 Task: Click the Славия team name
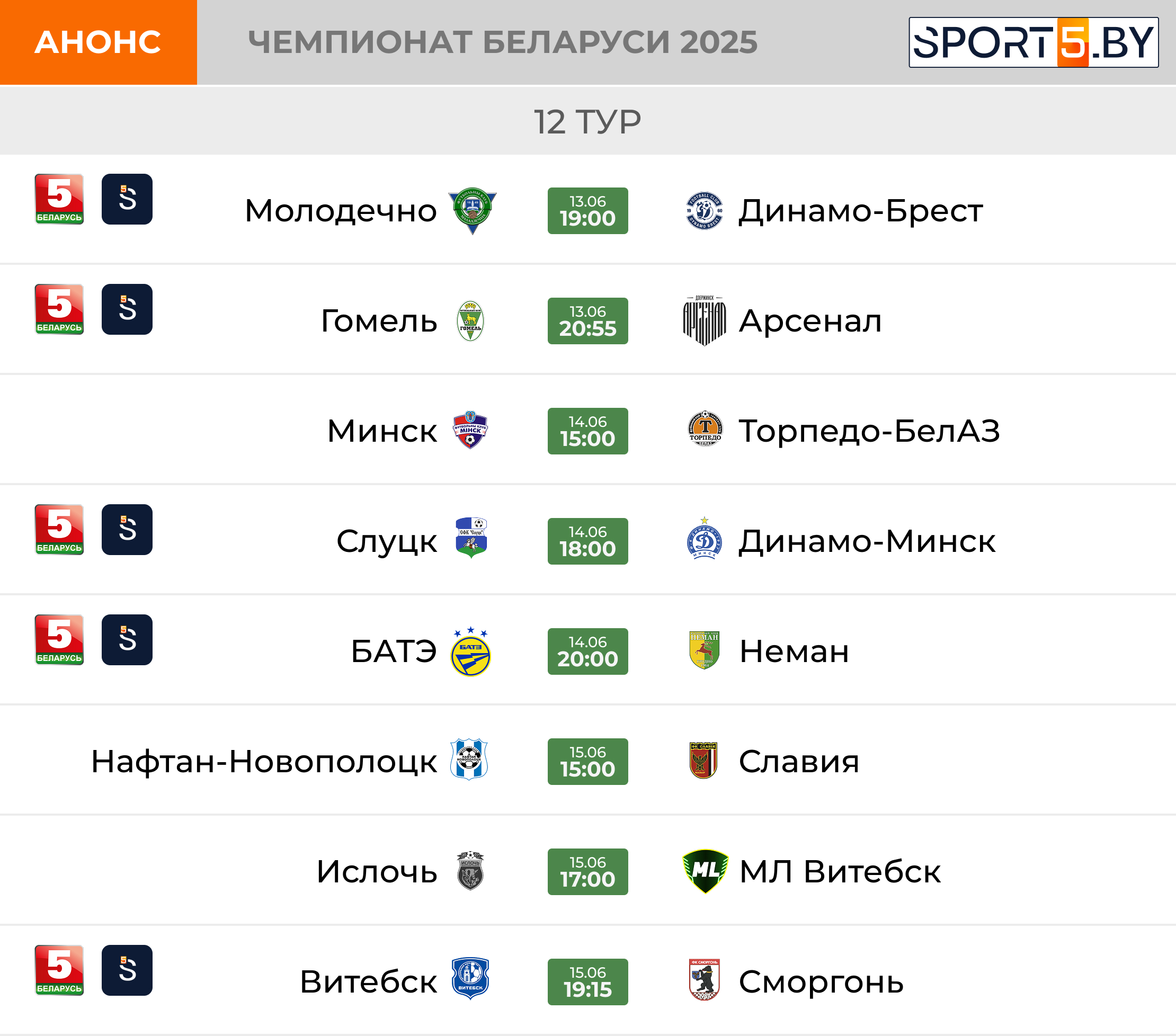click(x=799, y=762)
